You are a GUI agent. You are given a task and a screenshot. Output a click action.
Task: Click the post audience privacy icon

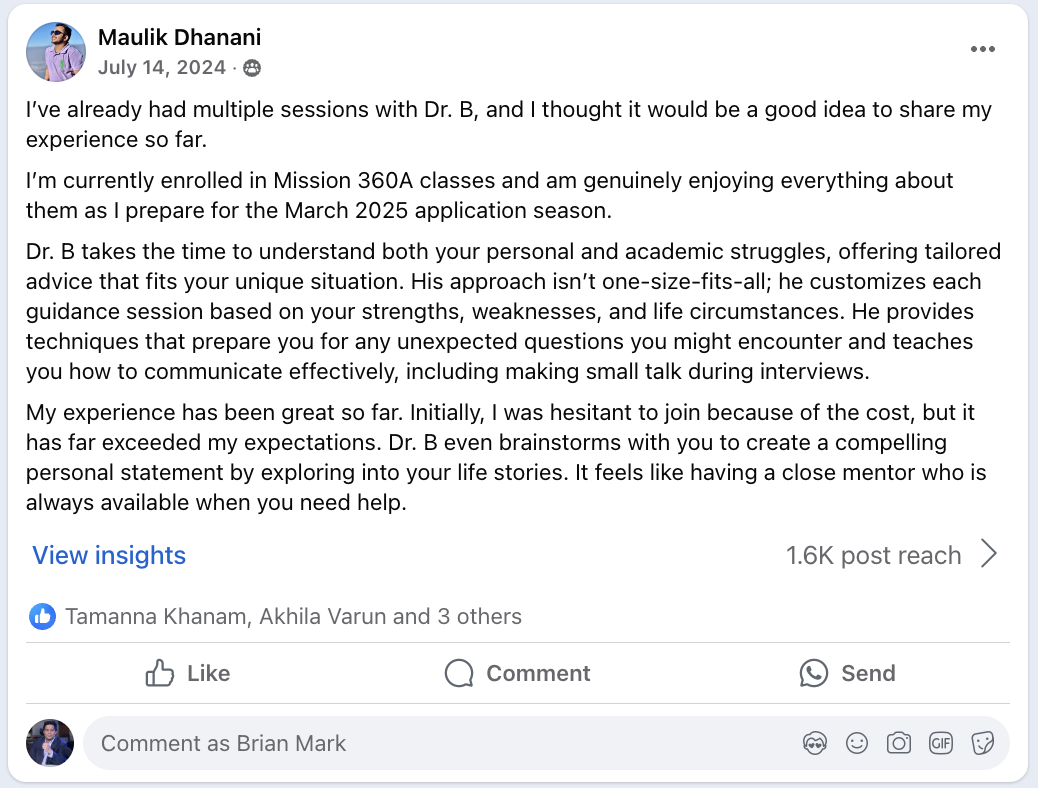coord(252,68)
